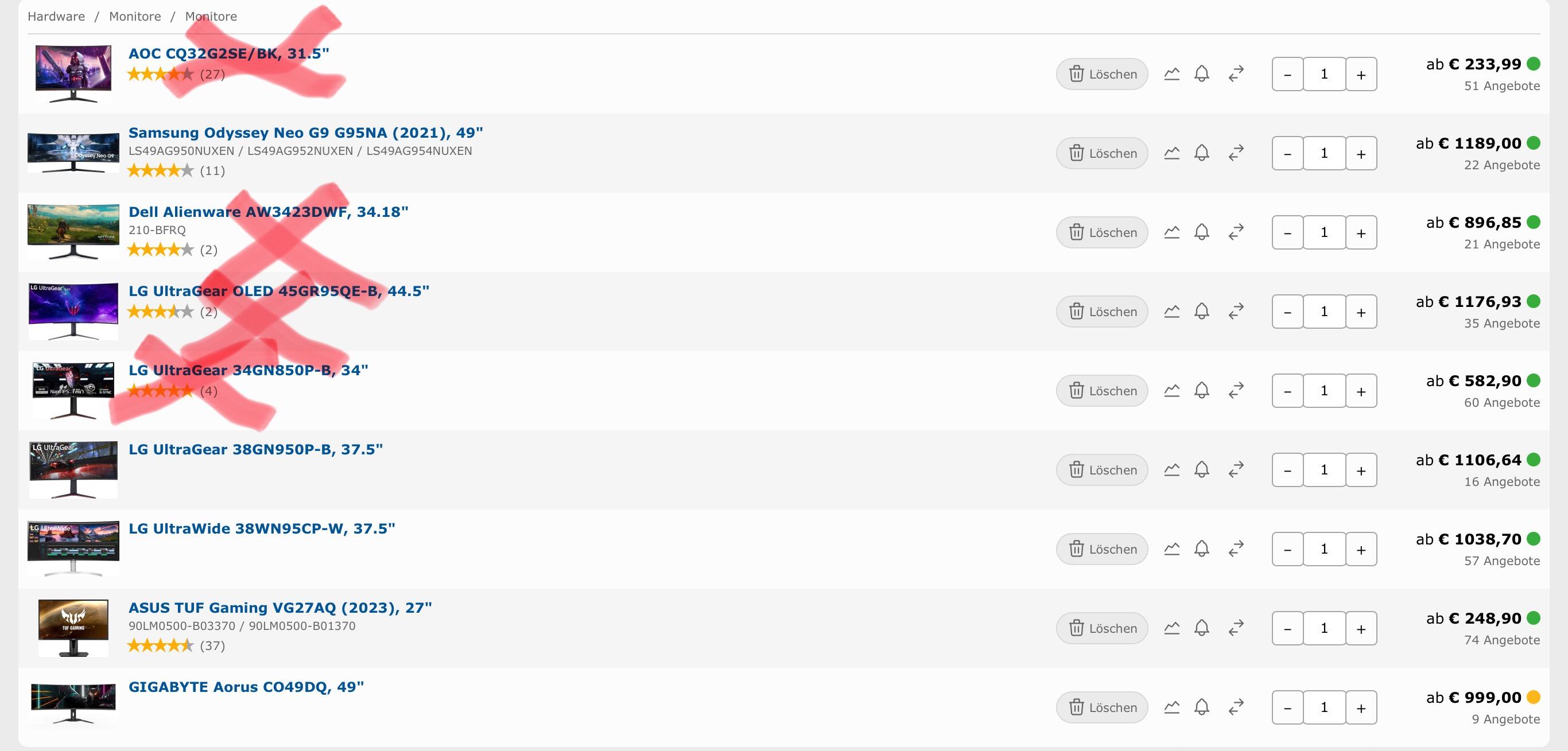The height and width of the screenshot is (751, 1568).
Task: Delete Samsung Odyssey Neo G9 with Löschen button
Action: point(1102,153)
